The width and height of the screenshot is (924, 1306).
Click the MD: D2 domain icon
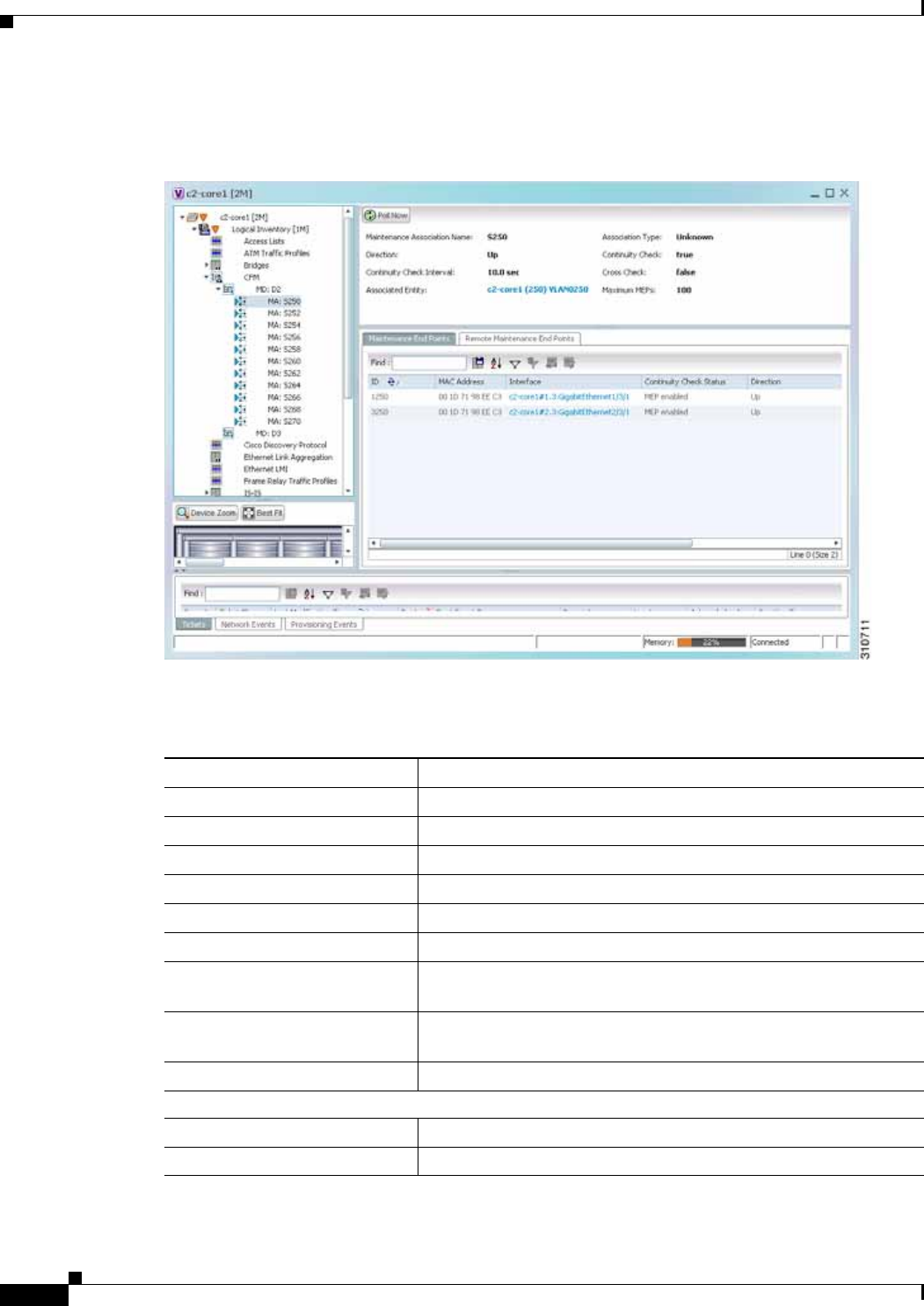[229, 289]
